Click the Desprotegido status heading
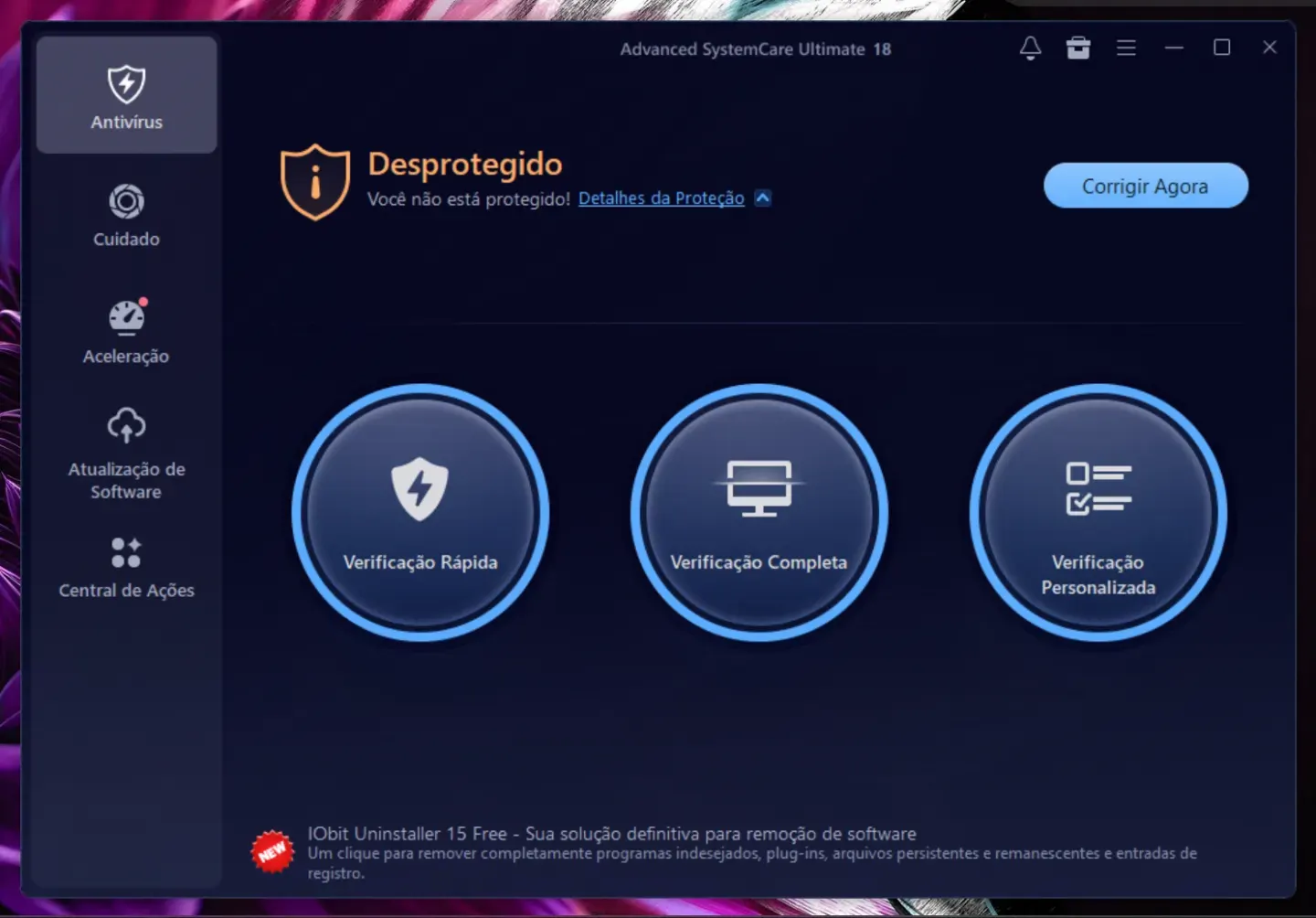This screenshot has width=1316, height=918. pyautogui.click(x=465, y=165)
